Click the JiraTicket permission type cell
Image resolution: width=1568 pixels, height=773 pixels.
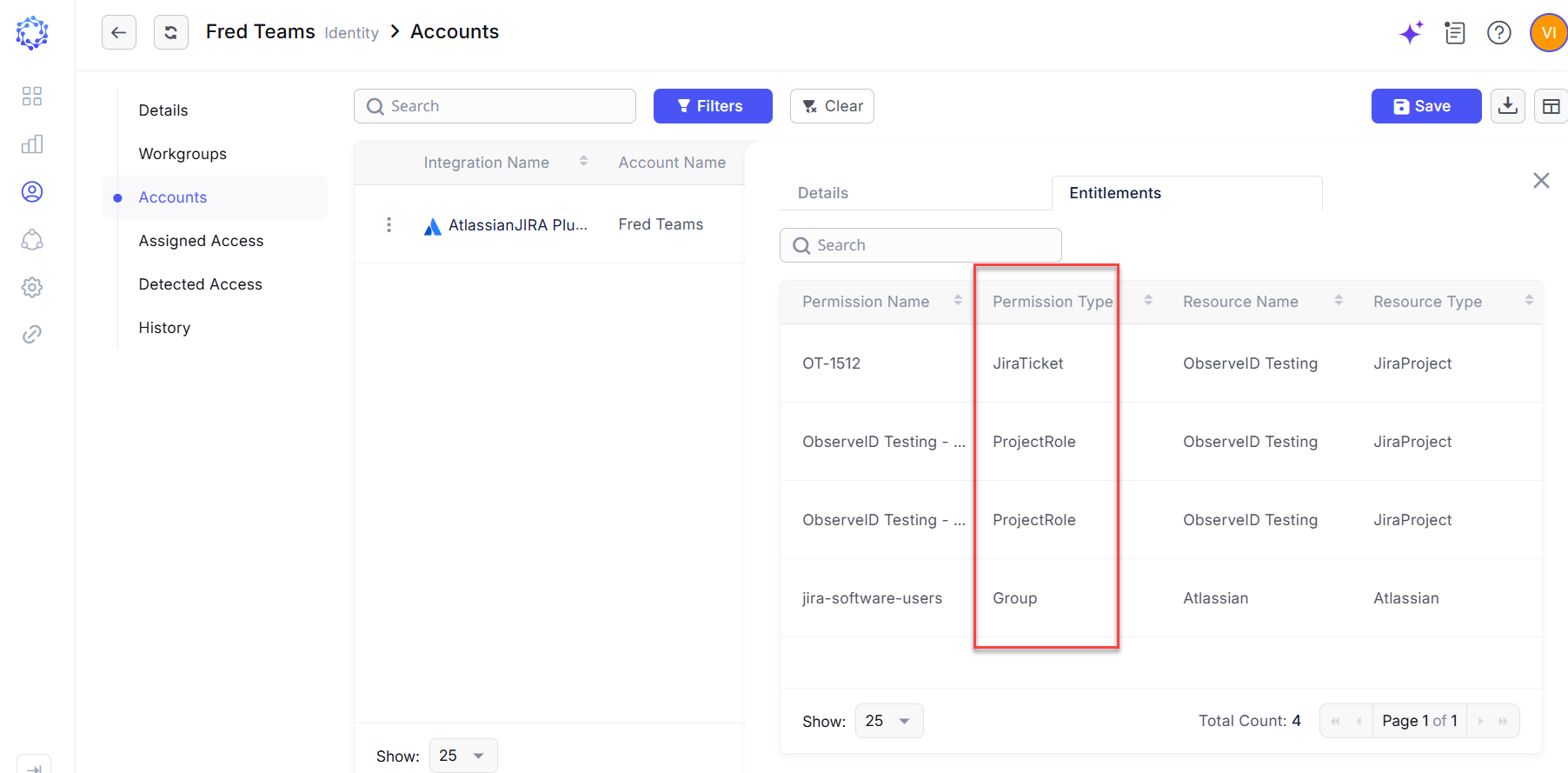pos(1027,363)
